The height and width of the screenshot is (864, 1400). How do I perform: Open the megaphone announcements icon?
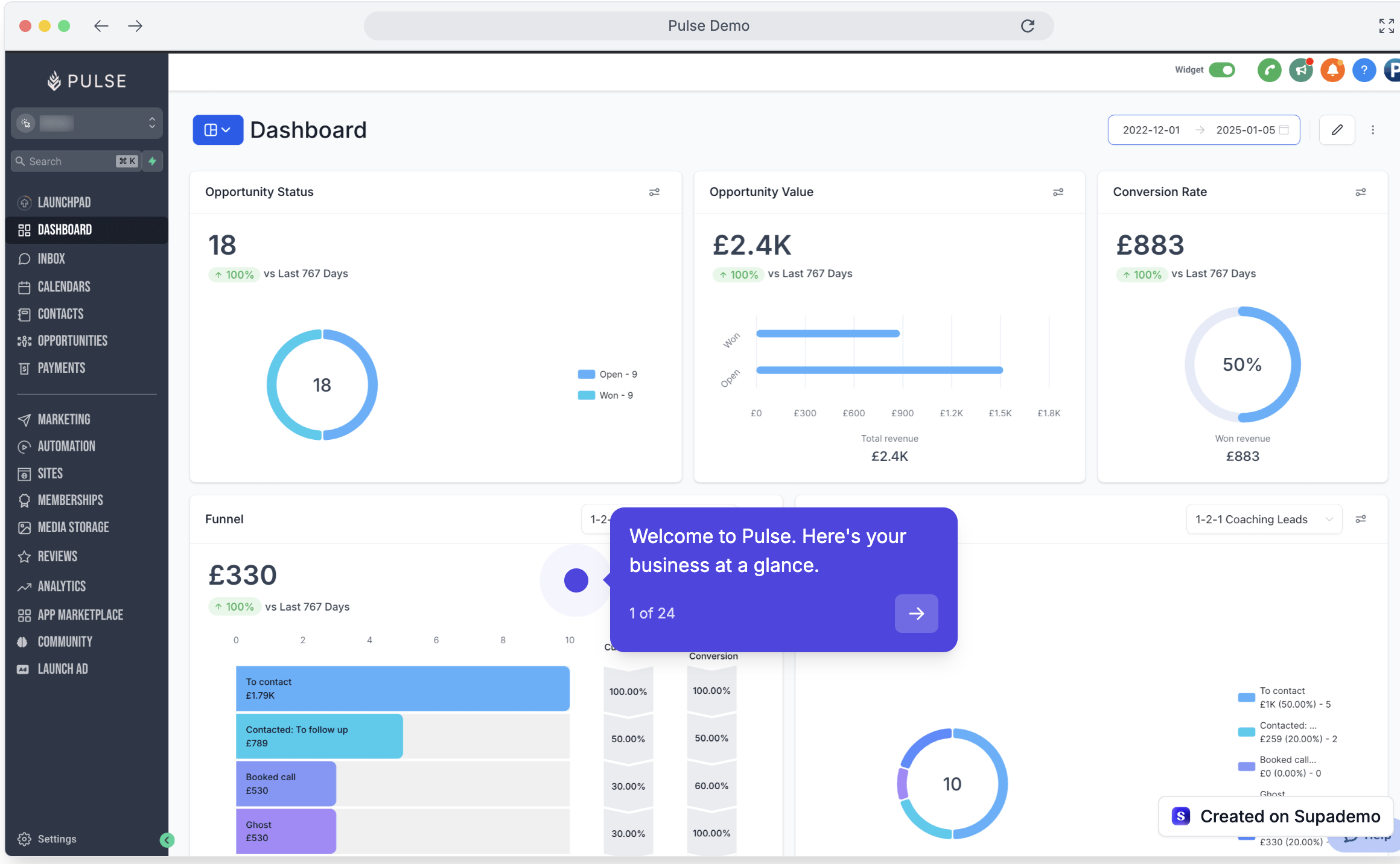1301,70
